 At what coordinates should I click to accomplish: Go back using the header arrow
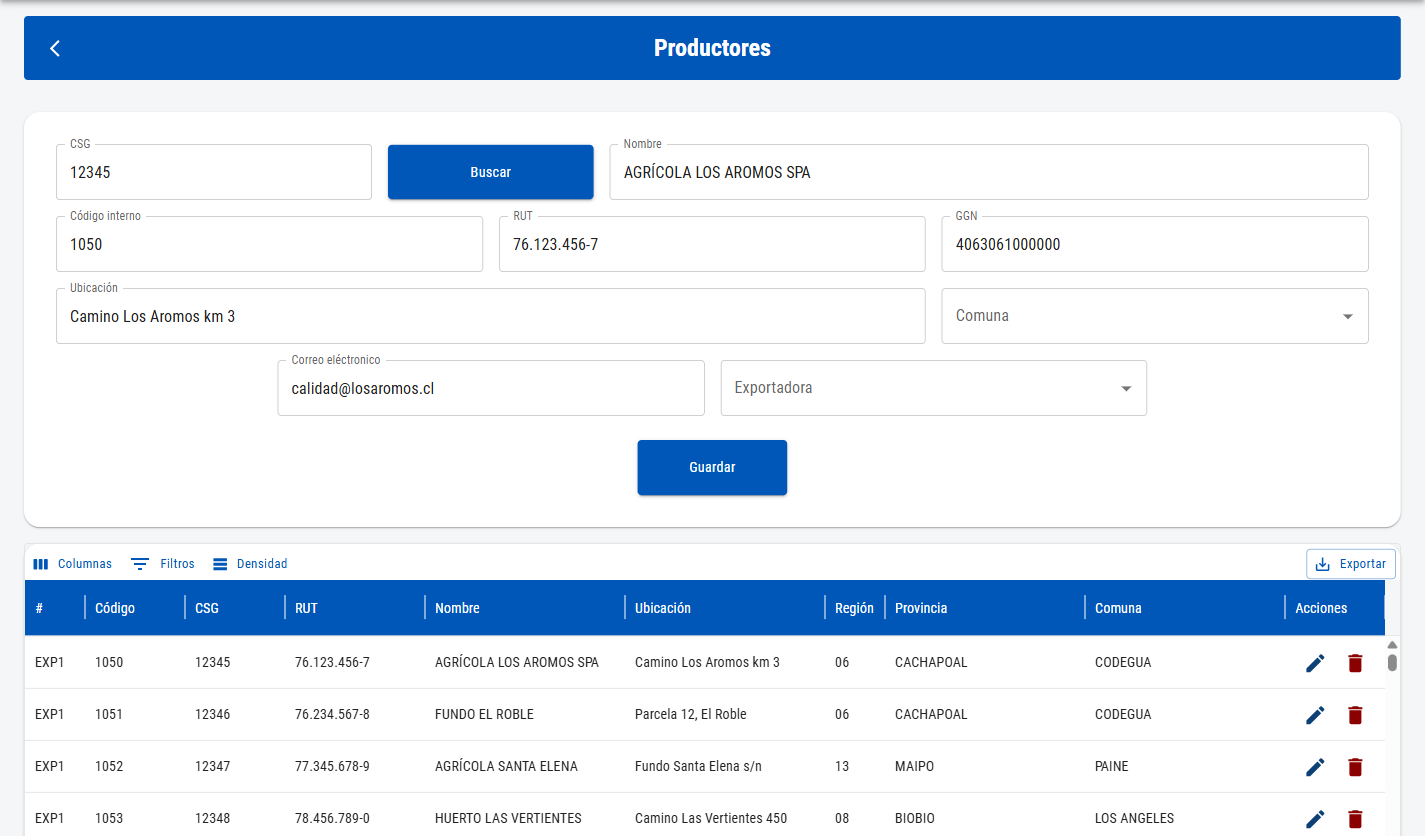point(55,48)
